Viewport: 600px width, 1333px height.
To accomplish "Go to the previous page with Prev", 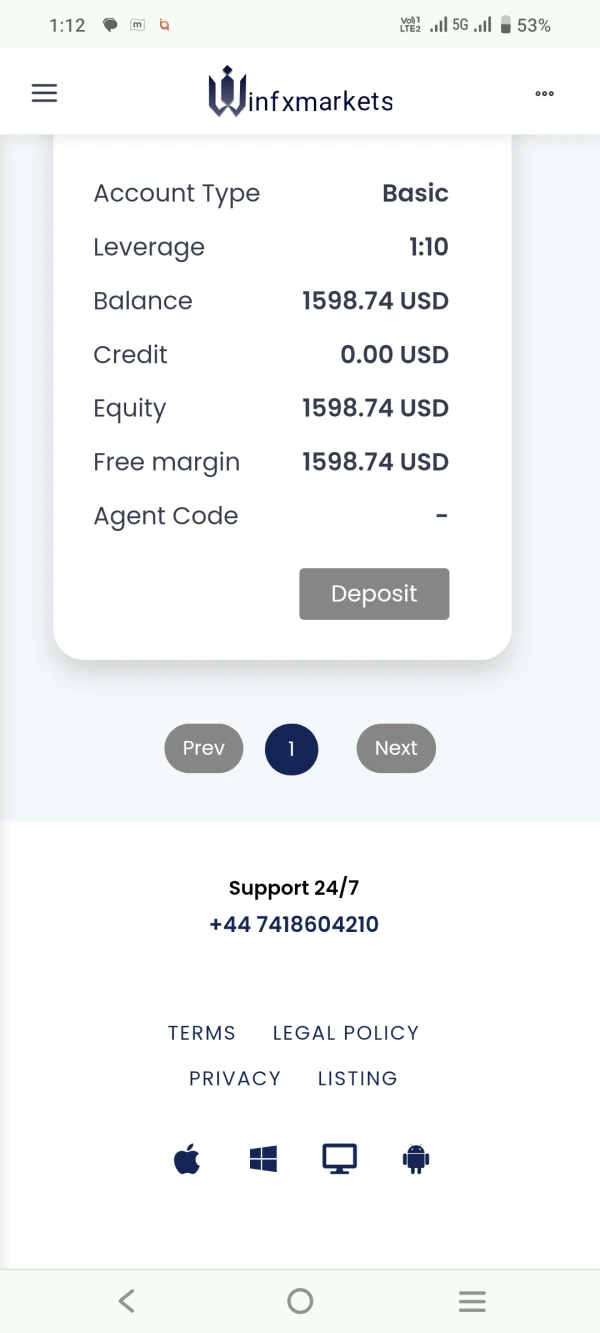I will pyautogui.click(x=204, y=748).
